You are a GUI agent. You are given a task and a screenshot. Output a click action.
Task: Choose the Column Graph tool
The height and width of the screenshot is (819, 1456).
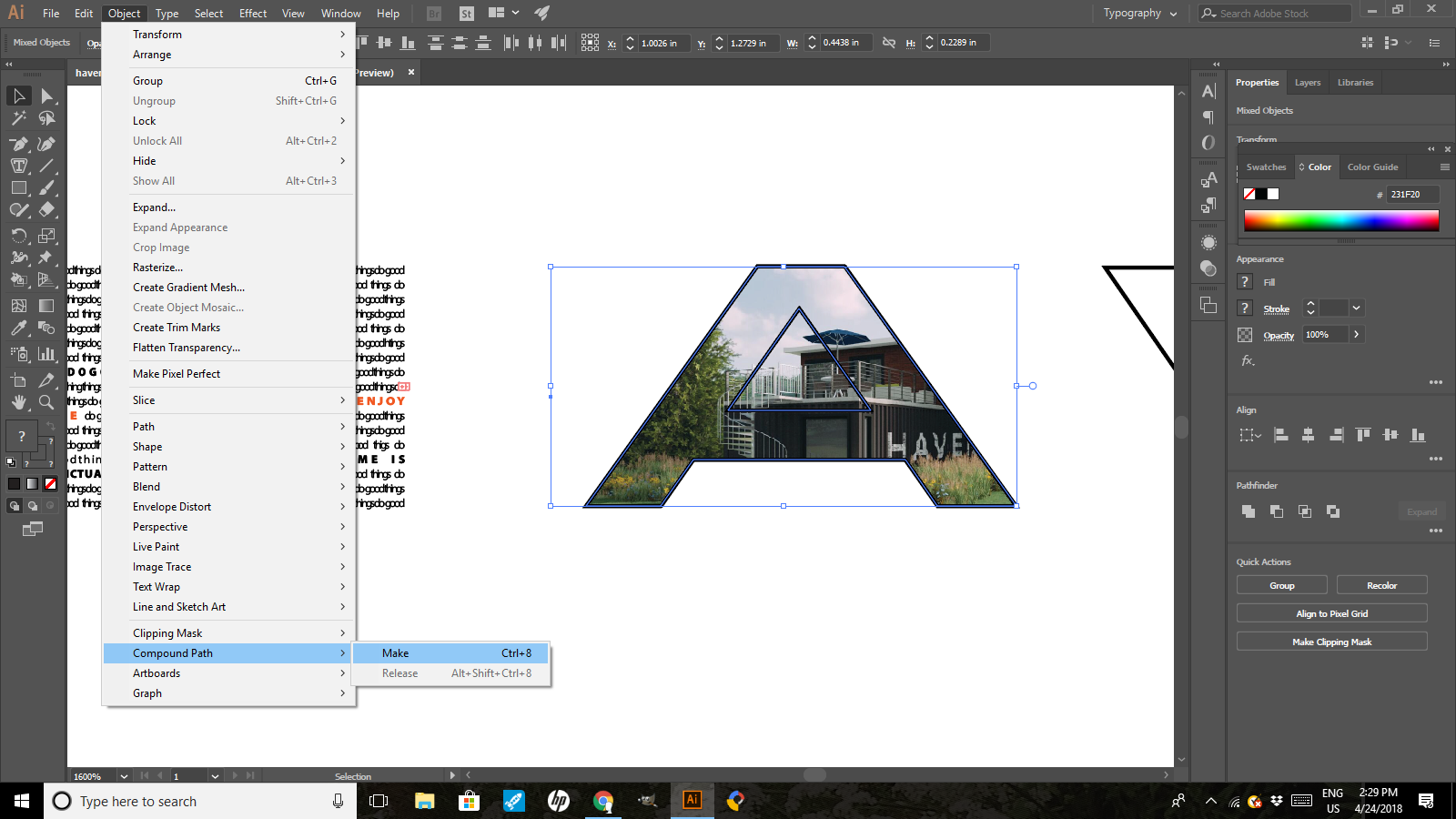[46, 354]
